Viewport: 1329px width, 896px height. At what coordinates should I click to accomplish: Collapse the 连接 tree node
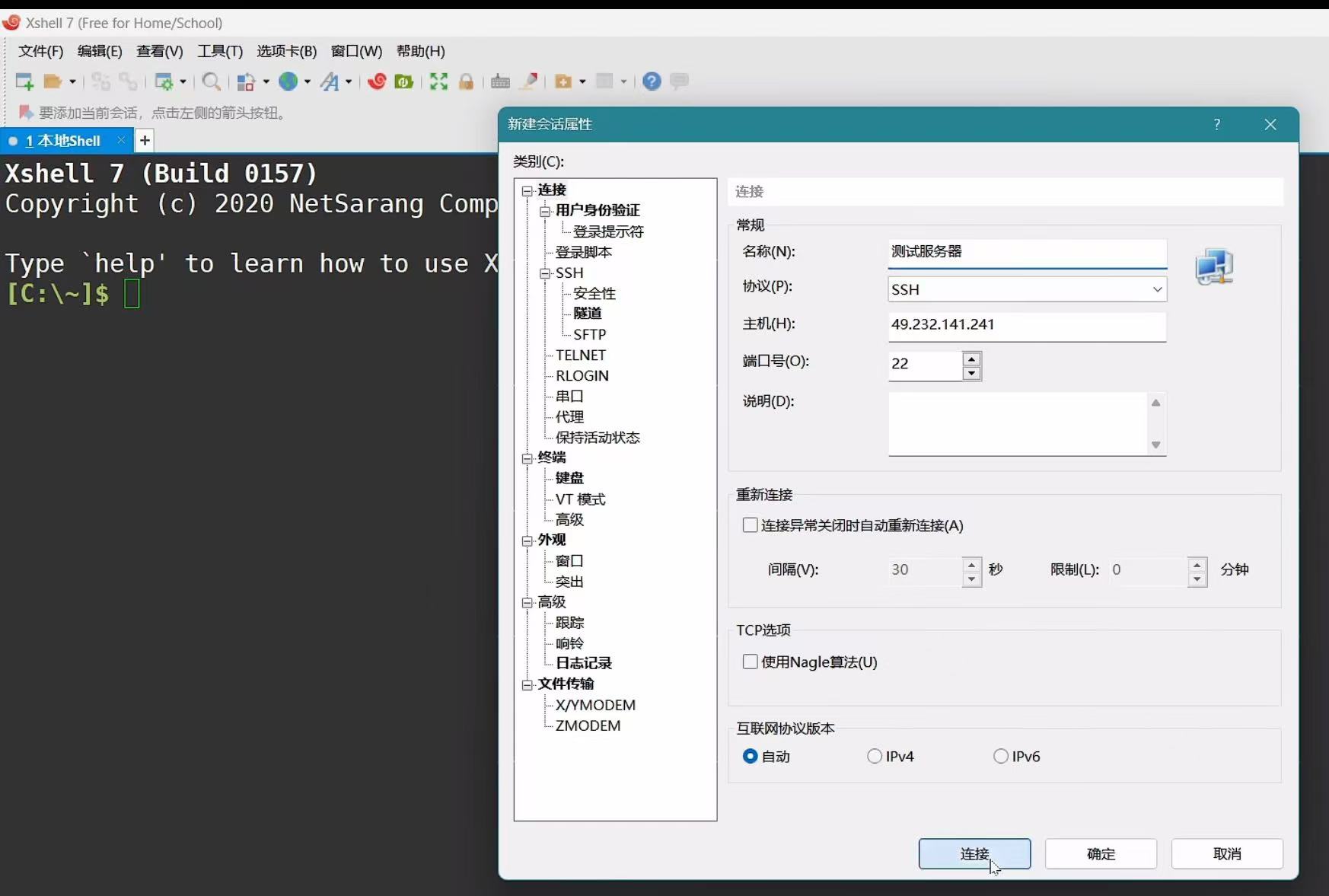[x=527, y=190]
